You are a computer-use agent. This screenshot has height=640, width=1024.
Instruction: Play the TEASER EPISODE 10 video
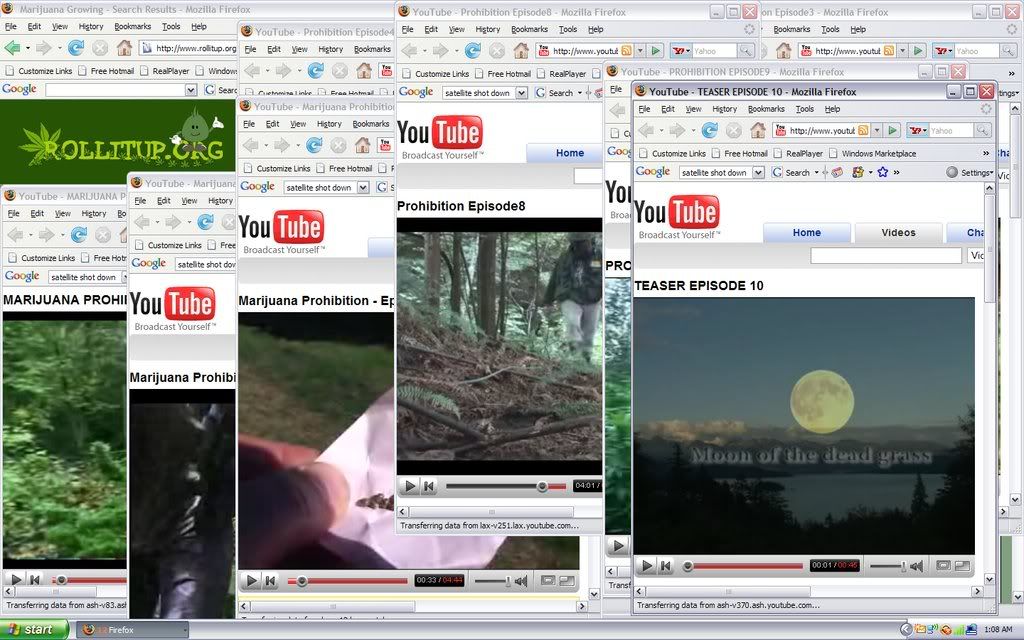coord(647,566)
